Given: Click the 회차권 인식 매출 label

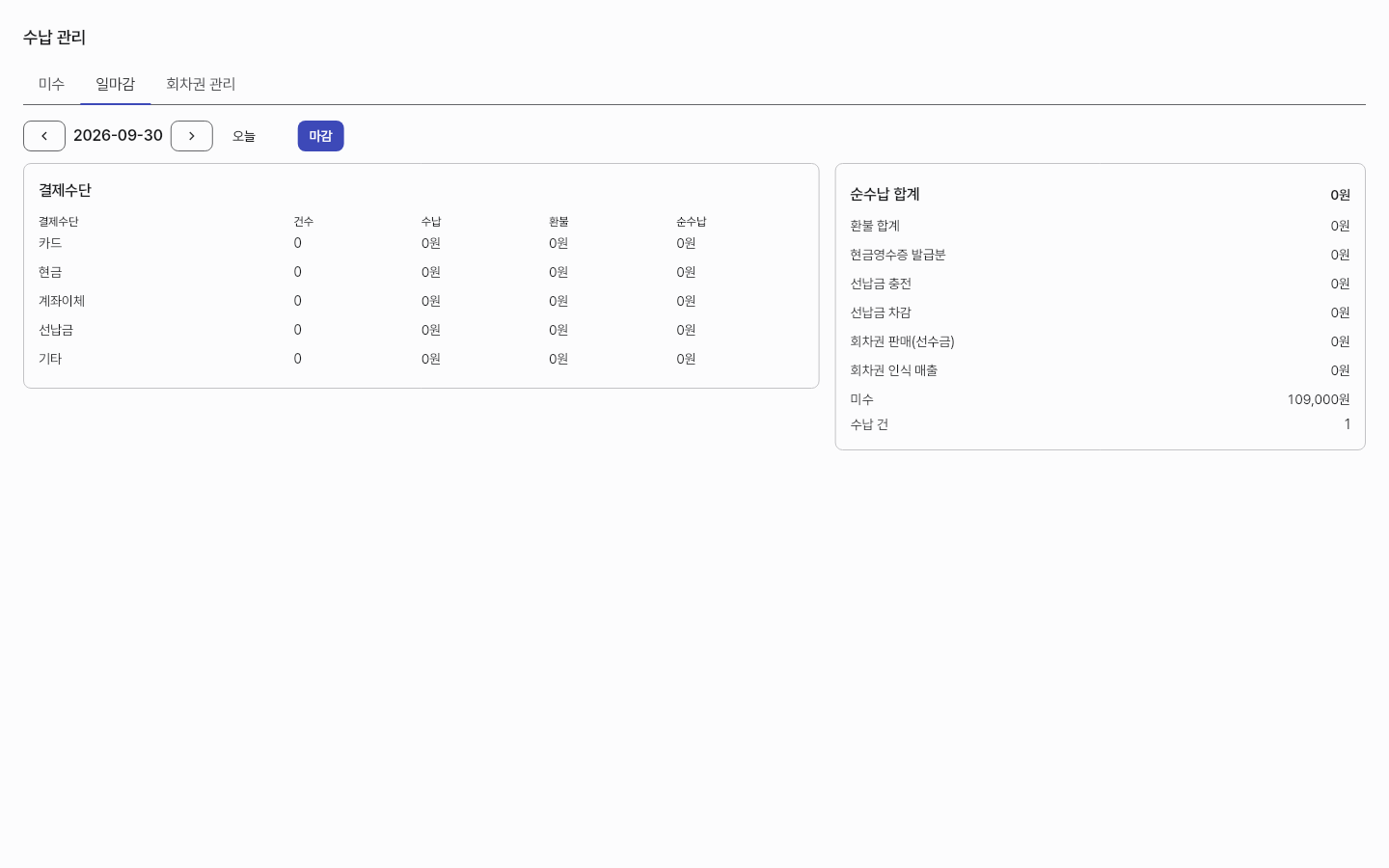Looking at the screenshot, I should (x=894, y=370).
